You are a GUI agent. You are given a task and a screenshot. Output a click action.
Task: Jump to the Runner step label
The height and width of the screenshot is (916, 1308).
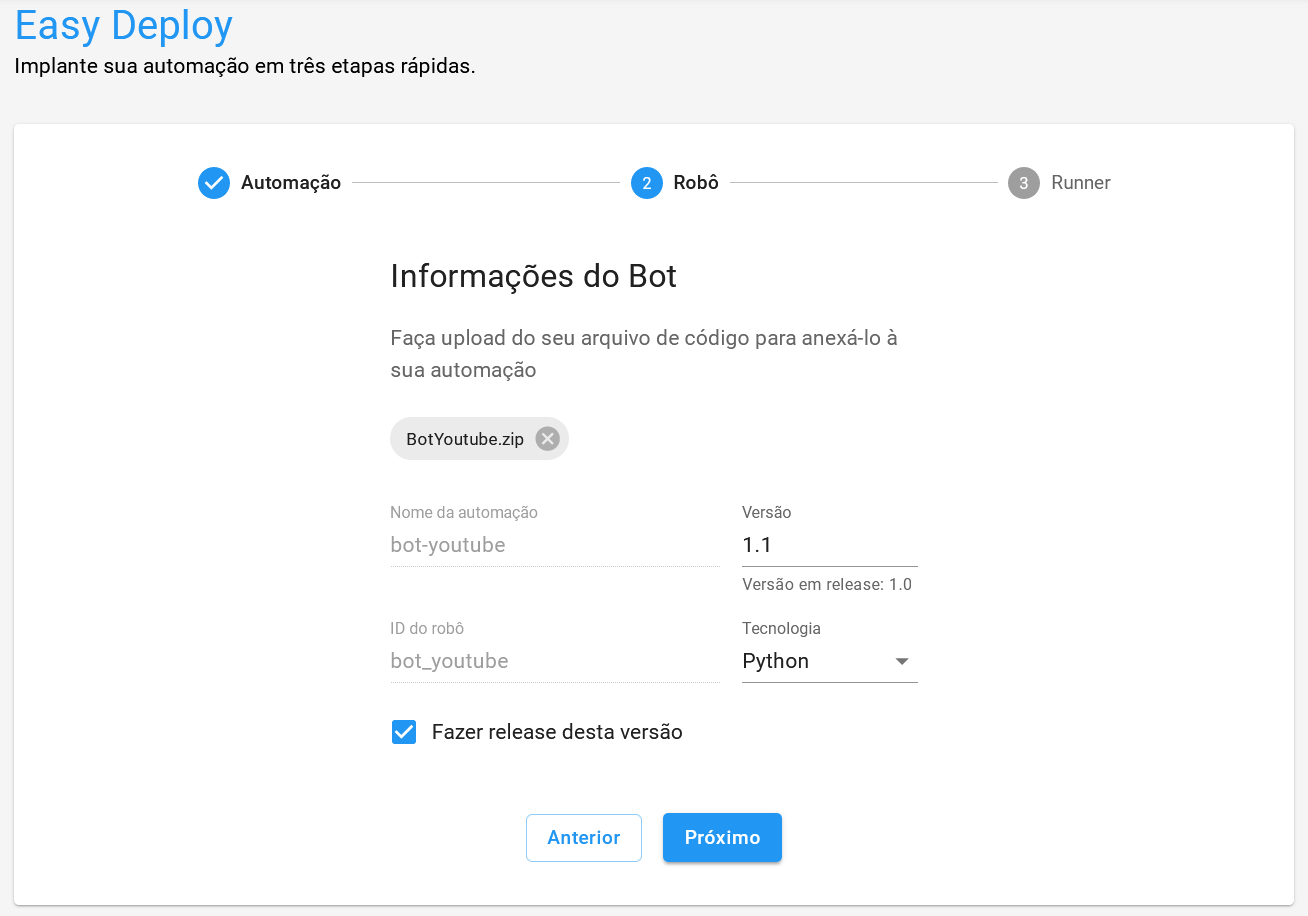[x=1081, y=183]
